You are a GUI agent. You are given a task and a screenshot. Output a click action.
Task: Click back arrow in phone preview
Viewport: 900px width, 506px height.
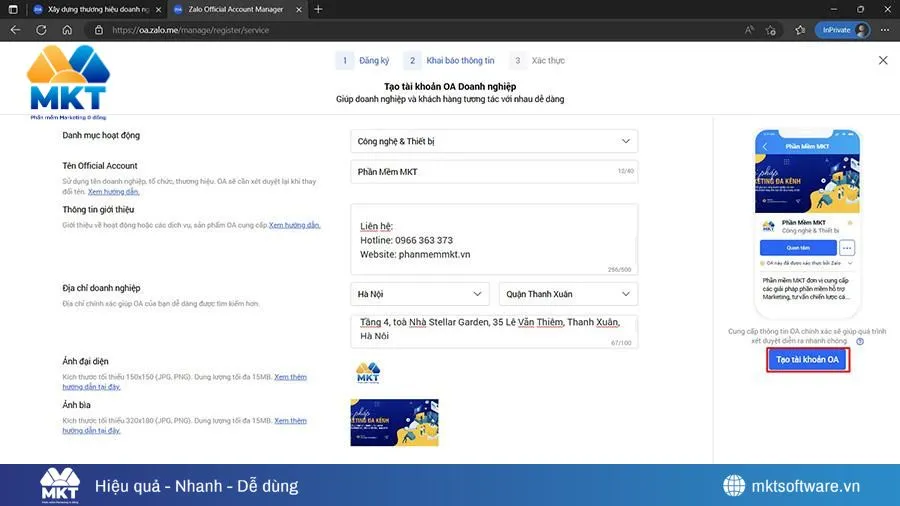tap(765, 147)
